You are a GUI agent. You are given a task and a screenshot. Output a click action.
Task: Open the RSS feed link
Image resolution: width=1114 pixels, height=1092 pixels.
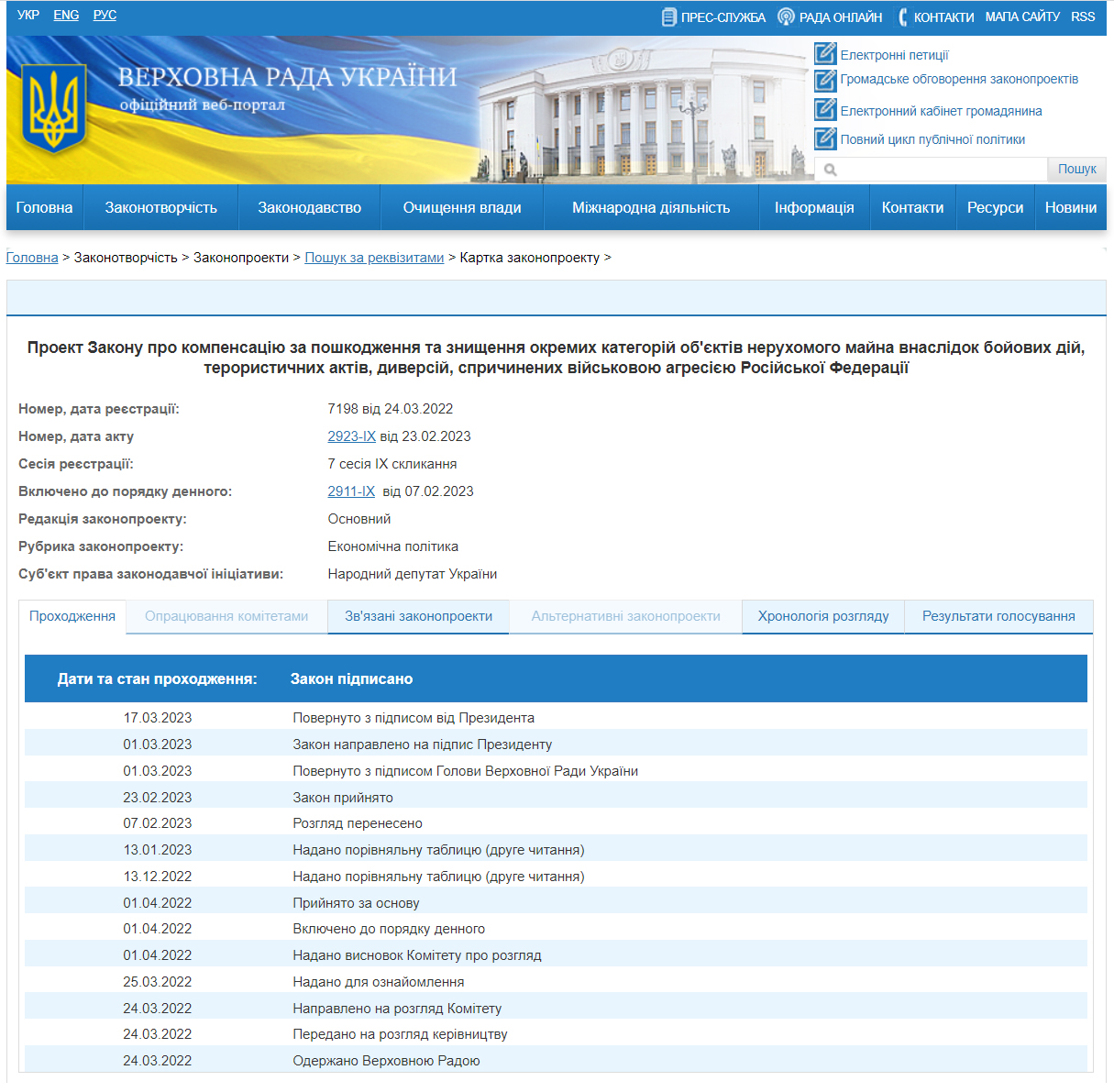point(1083,17)
